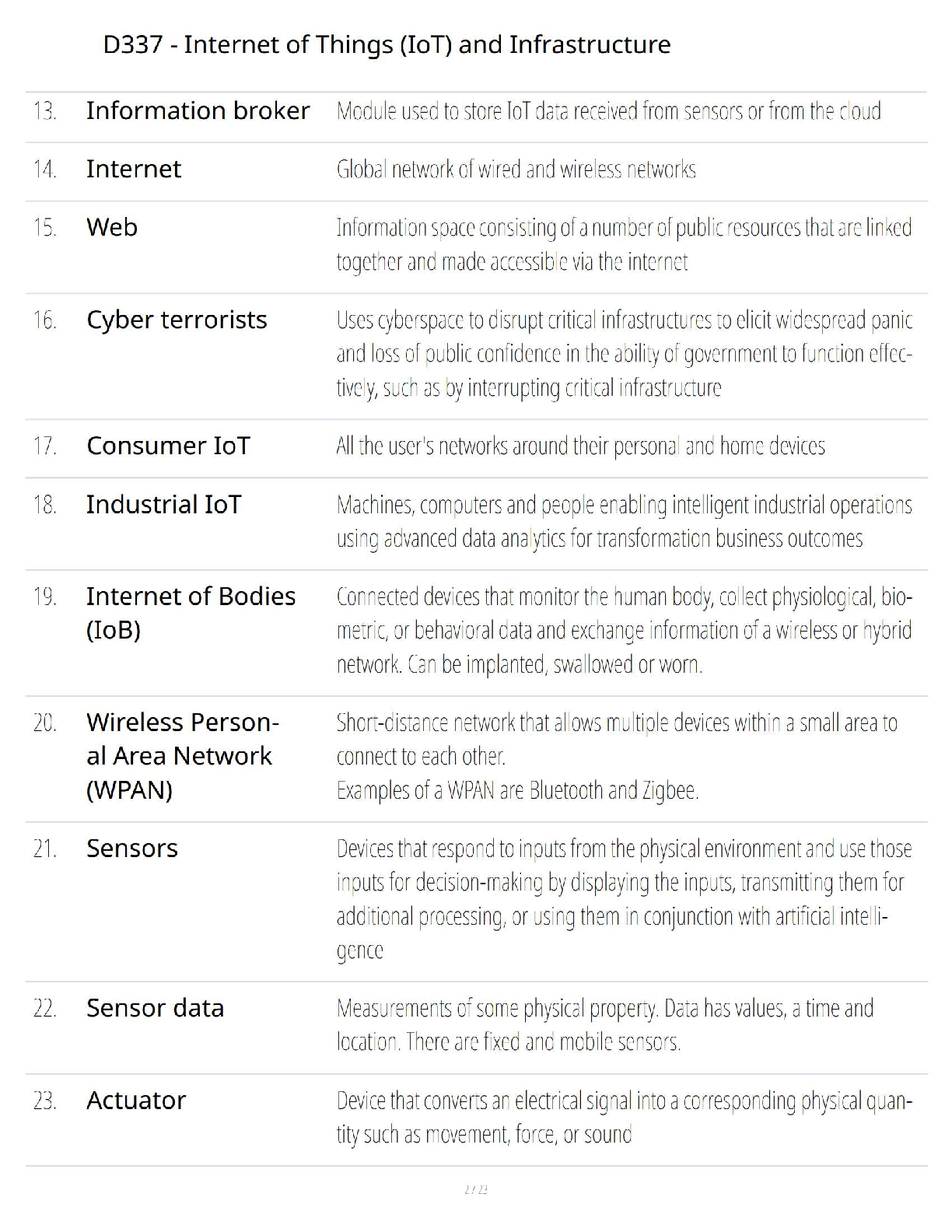Click the Bluetooth and Zigbee examples line
Screen dimensions: 952x1232
click(x=517, y=791)
